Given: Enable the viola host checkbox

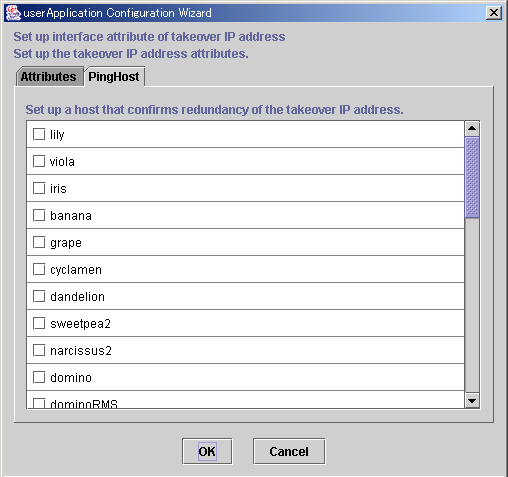Looking at the screenshot, I should point(39,161).
